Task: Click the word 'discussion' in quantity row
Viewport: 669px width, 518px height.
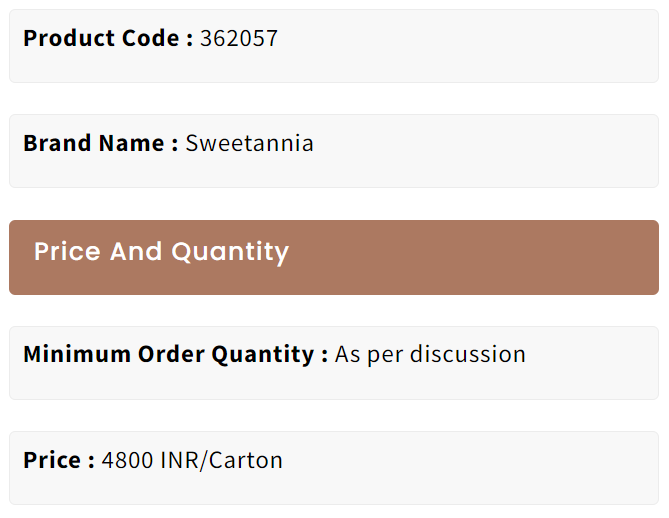Action: [468, 354]
